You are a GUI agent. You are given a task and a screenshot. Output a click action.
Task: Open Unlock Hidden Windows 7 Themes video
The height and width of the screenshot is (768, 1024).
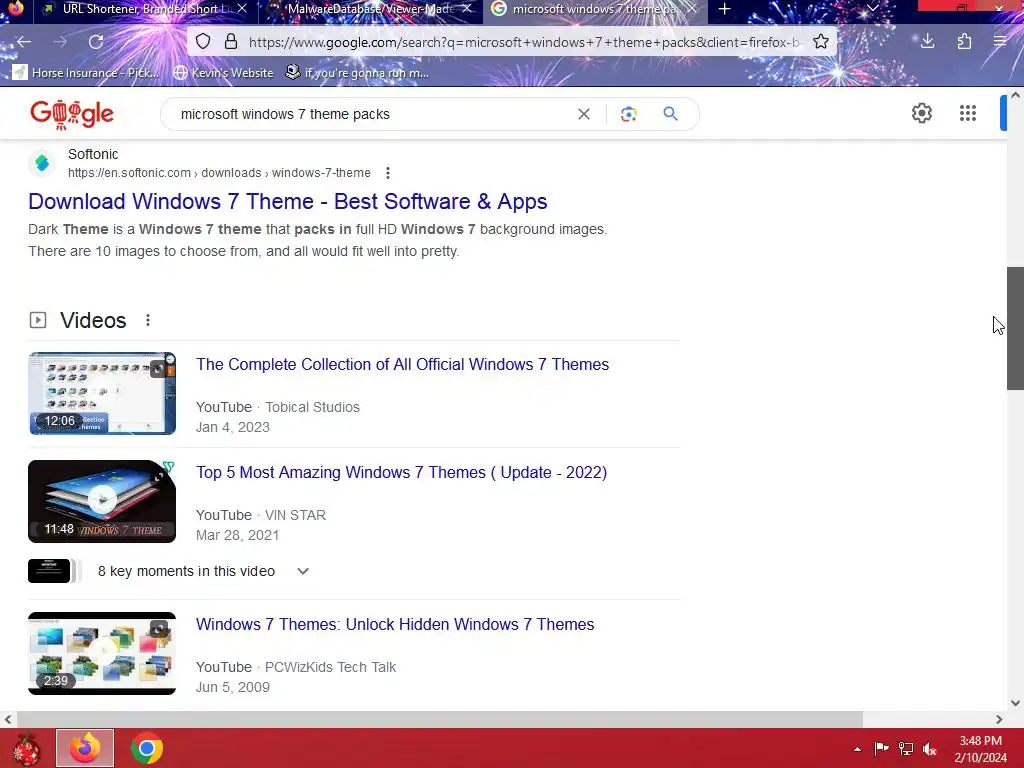click(395, 624)
